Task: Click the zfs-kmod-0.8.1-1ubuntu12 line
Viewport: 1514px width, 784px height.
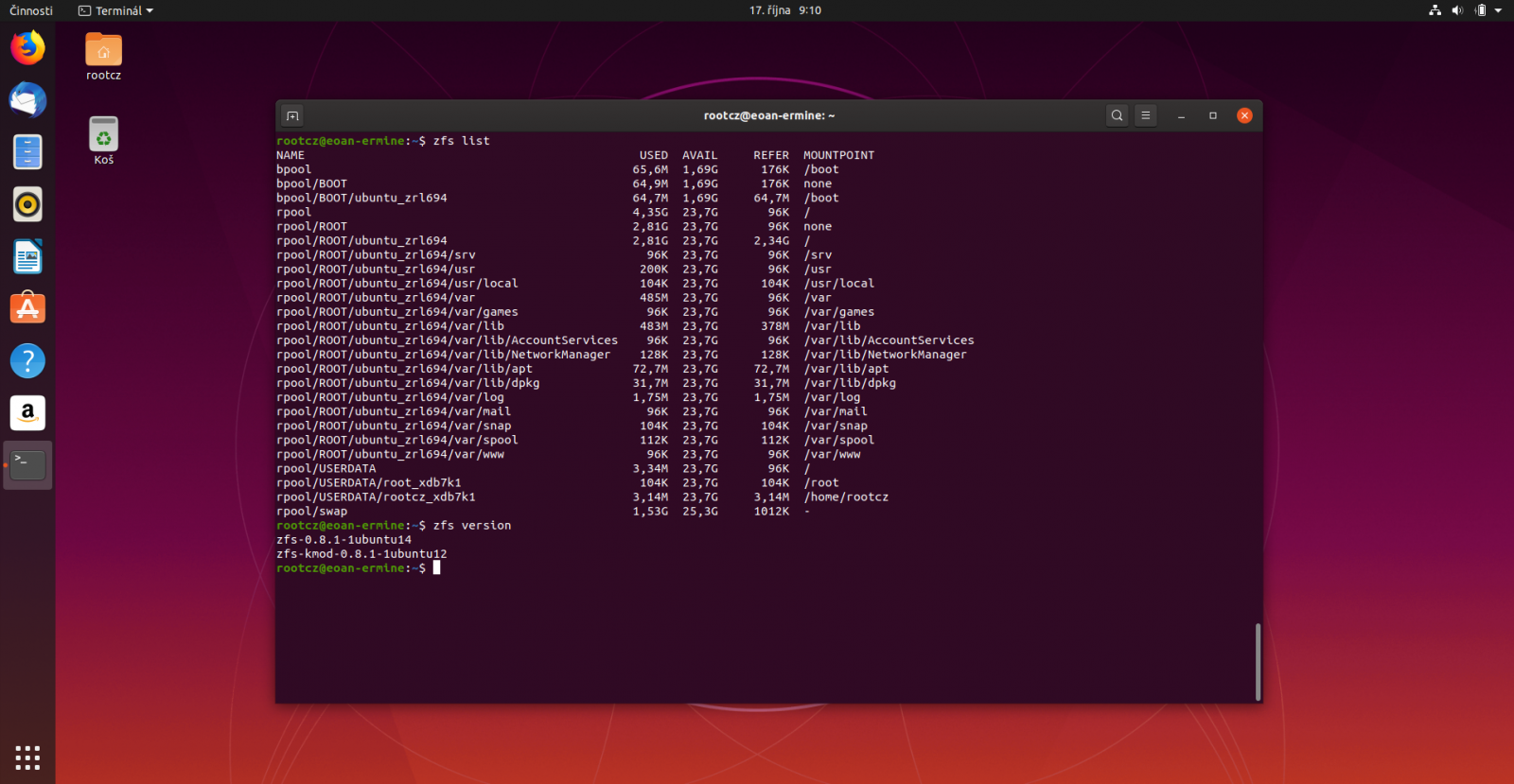Action: pos(361,553)
